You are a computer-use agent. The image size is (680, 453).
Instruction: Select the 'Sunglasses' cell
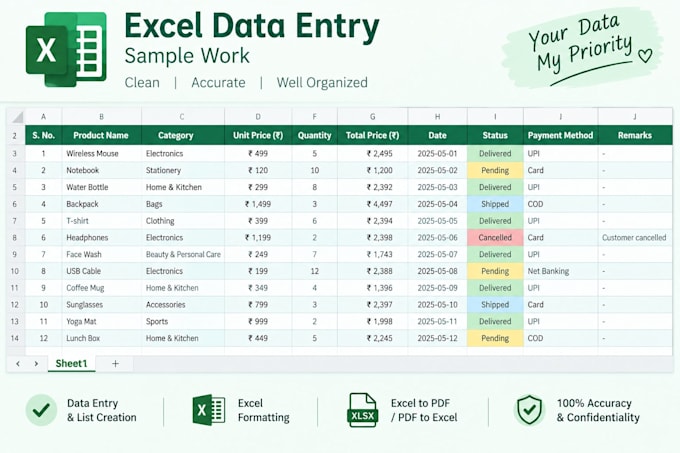101,305
